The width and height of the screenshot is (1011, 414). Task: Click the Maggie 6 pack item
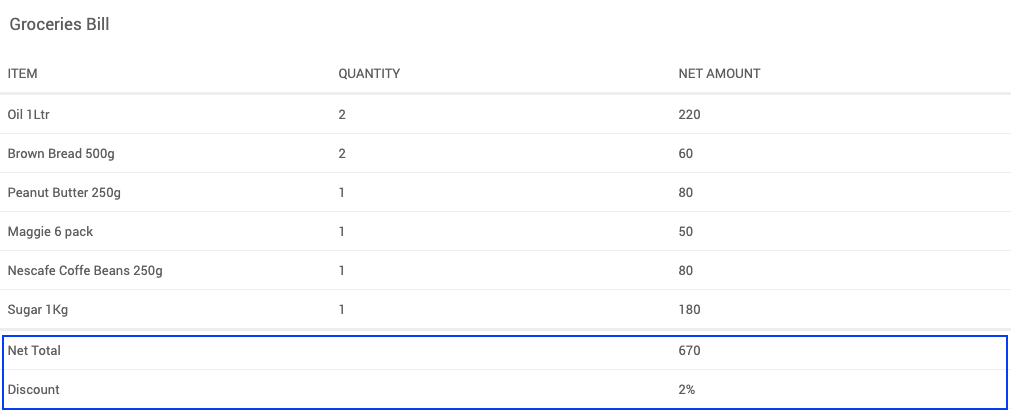tap(50, 232)
